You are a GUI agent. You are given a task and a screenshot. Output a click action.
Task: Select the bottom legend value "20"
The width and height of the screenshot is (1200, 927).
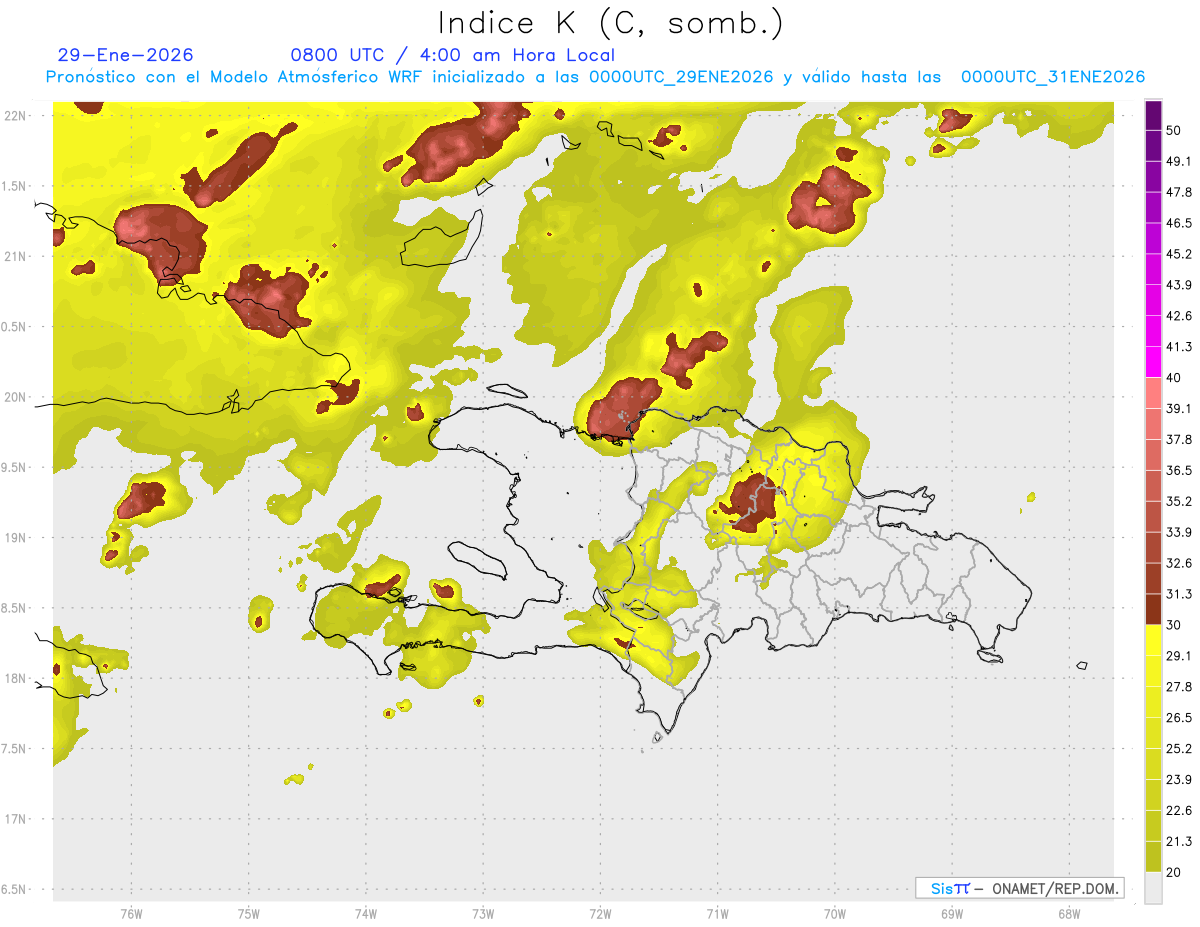point(1176,872)
